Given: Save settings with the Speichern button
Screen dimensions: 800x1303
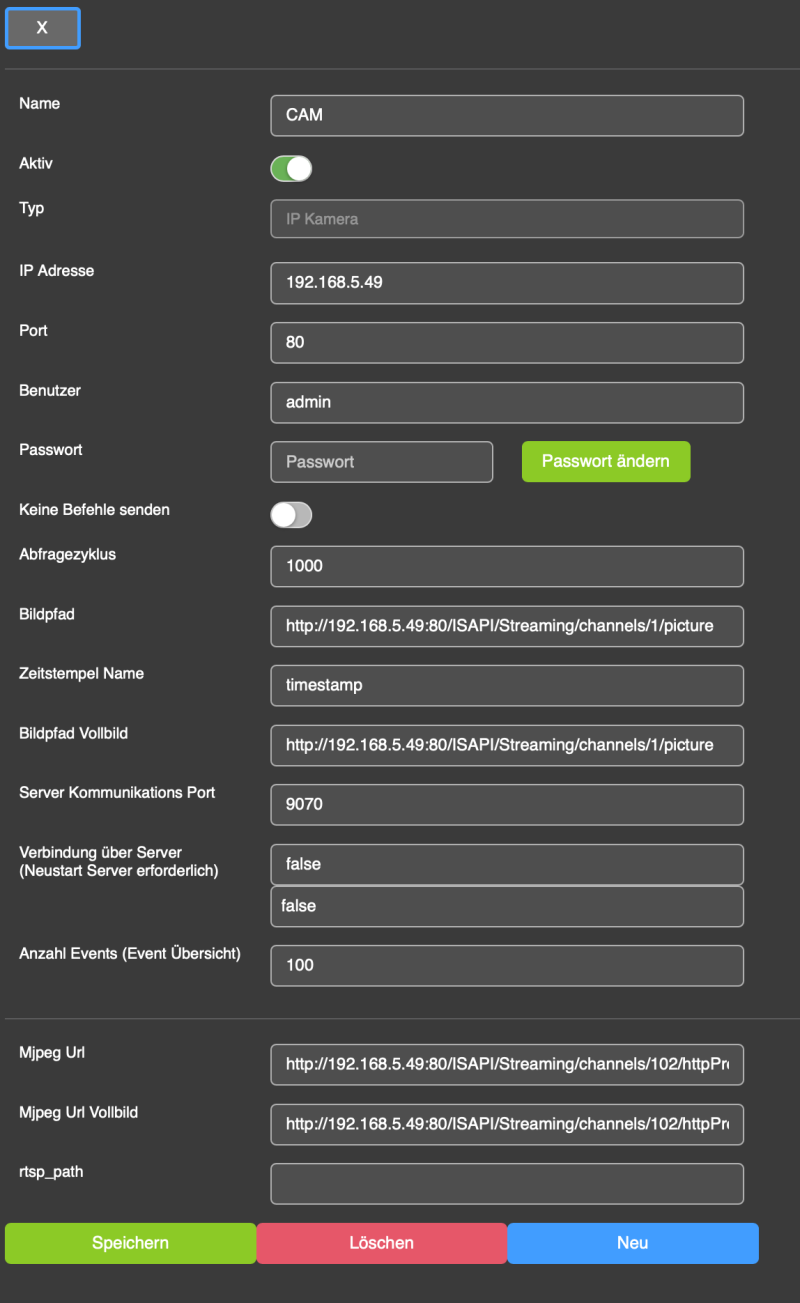Looking at the screenshot, I should click(x=130, y=1242).
